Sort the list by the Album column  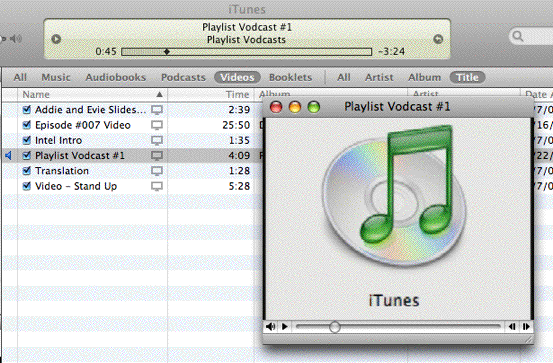(x=274, y=94)
